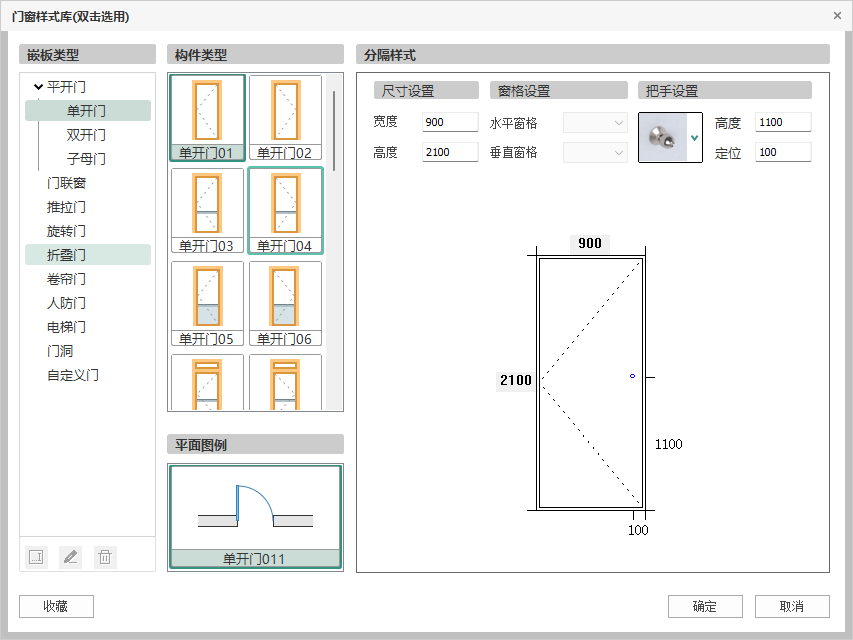853x640 pixels.
Task: Select the 单开门011 plan legend thumbnail
Action: click(x=255, y=516)
